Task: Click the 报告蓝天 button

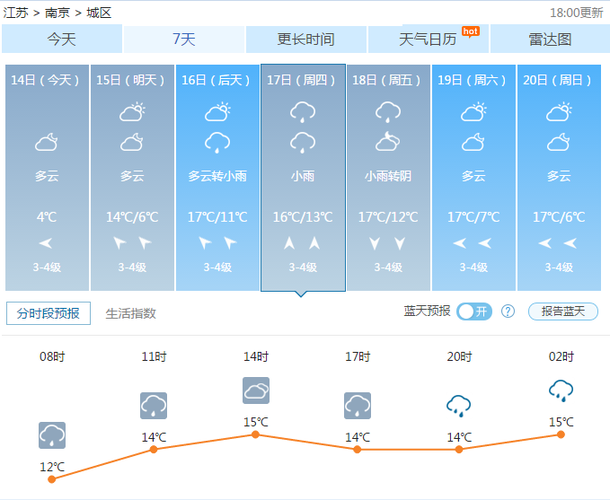Action: point(563,311)
